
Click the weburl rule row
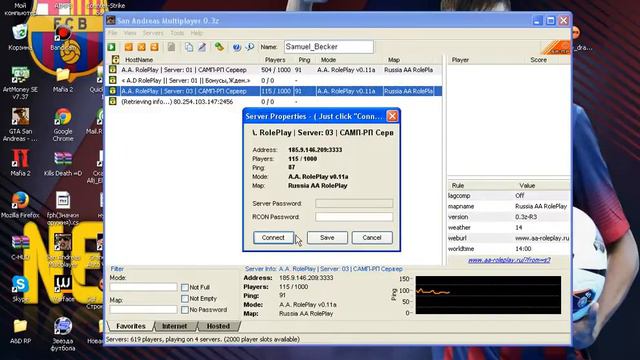point(509,238)
